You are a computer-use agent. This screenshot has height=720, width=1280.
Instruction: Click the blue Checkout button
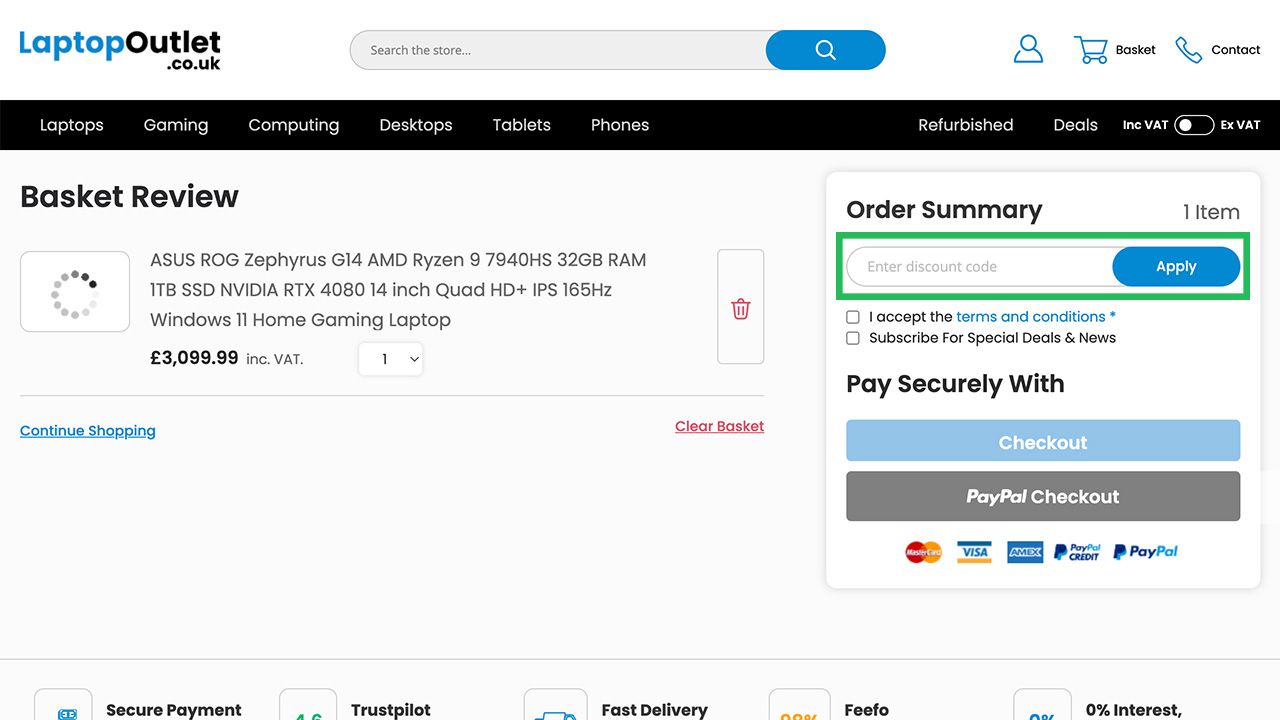pos(1043,442)
